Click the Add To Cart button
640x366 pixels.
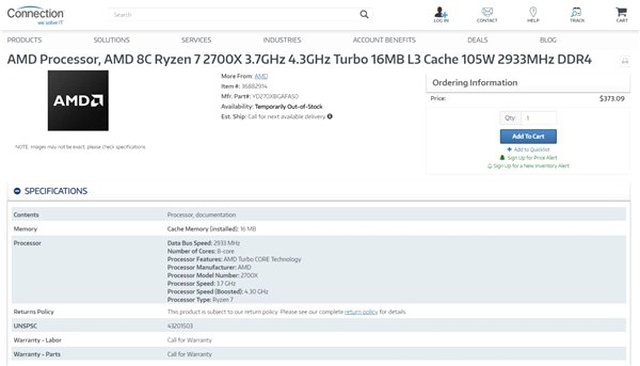(x=528, y=136)
